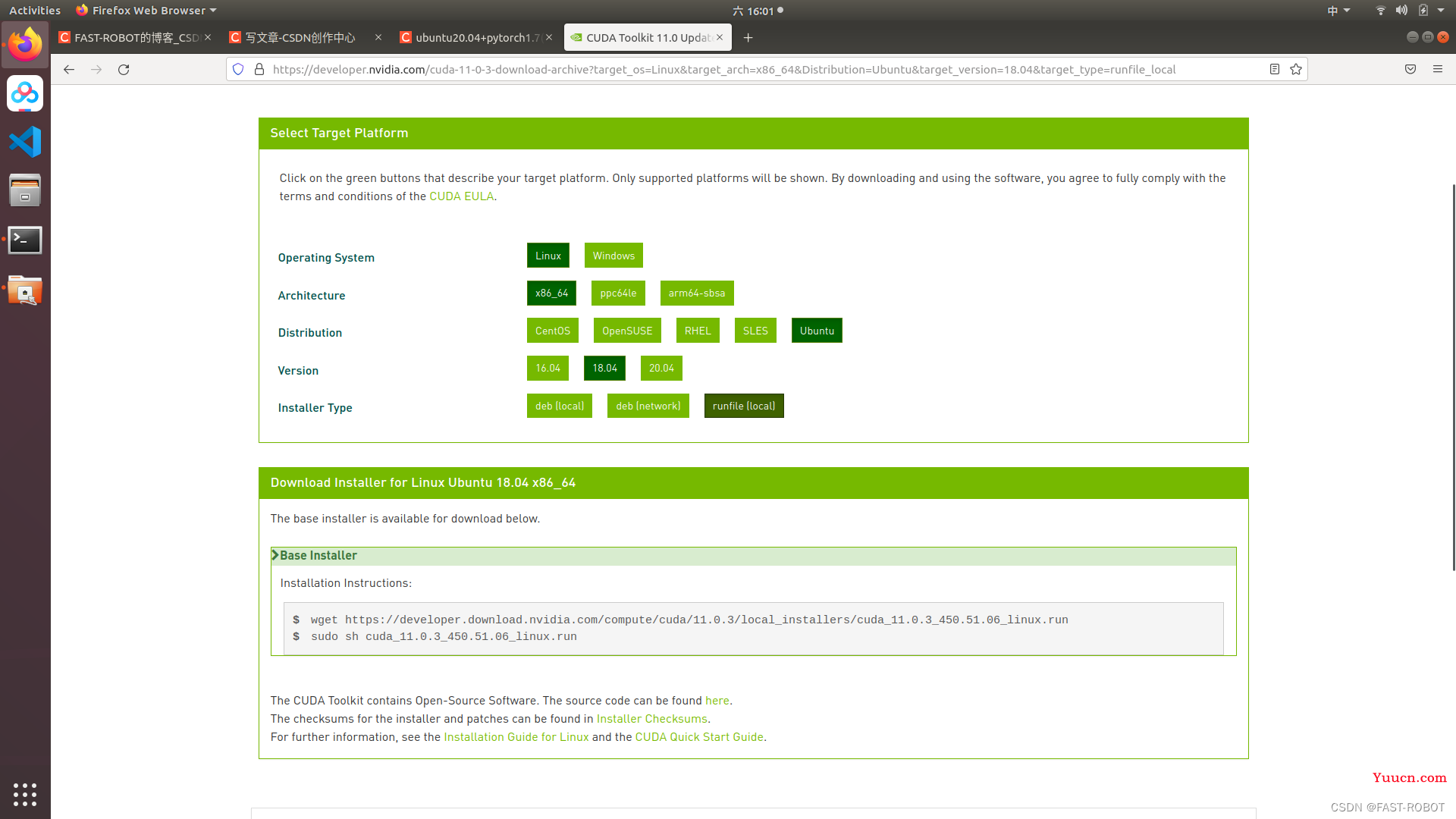Open the Firefox hamburger menu
The image size is (1456, 819).
tap(1438, 69)
